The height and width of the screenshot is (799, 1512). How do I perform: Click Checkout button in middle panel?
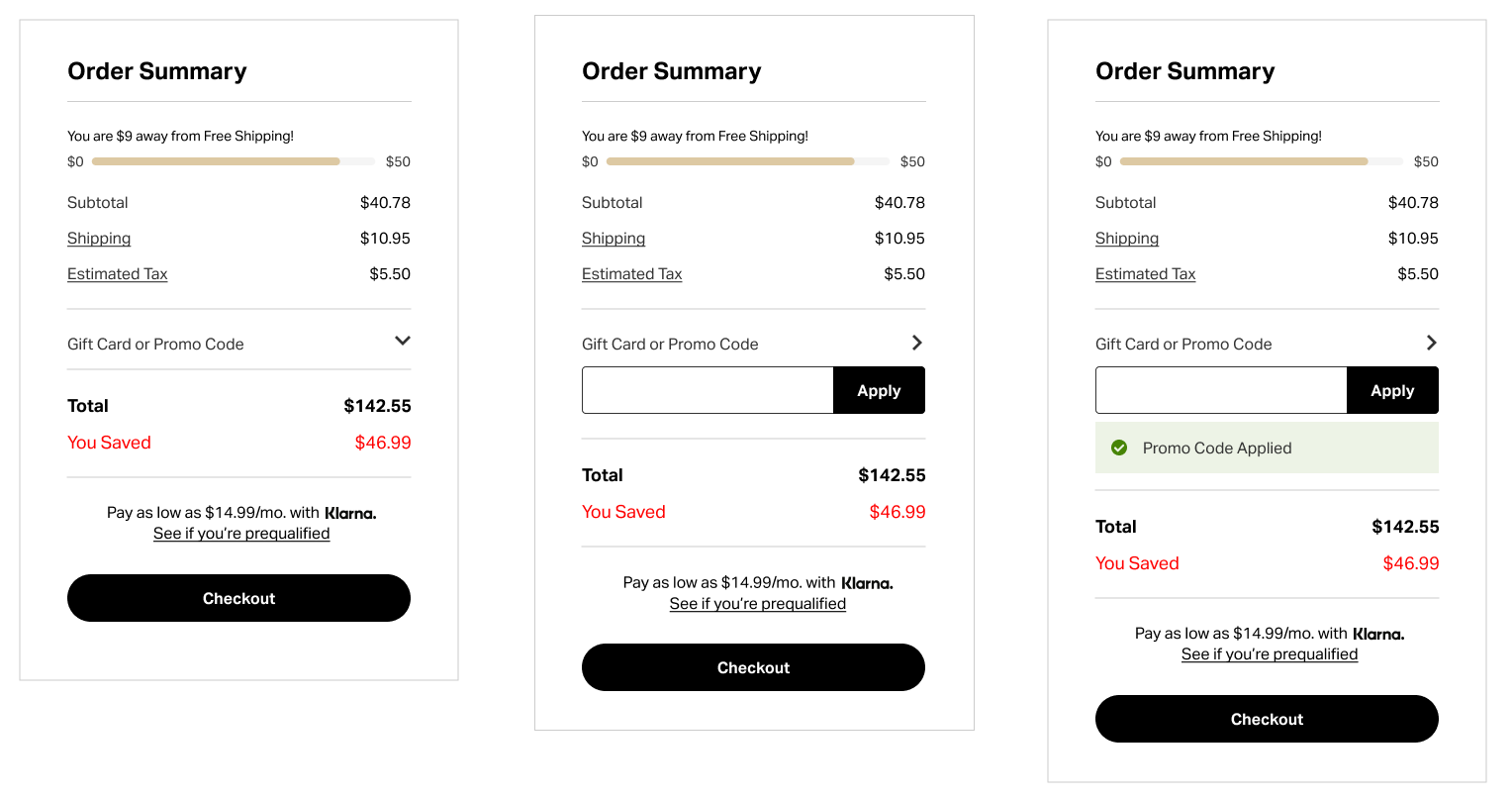[x=753, y=667]
